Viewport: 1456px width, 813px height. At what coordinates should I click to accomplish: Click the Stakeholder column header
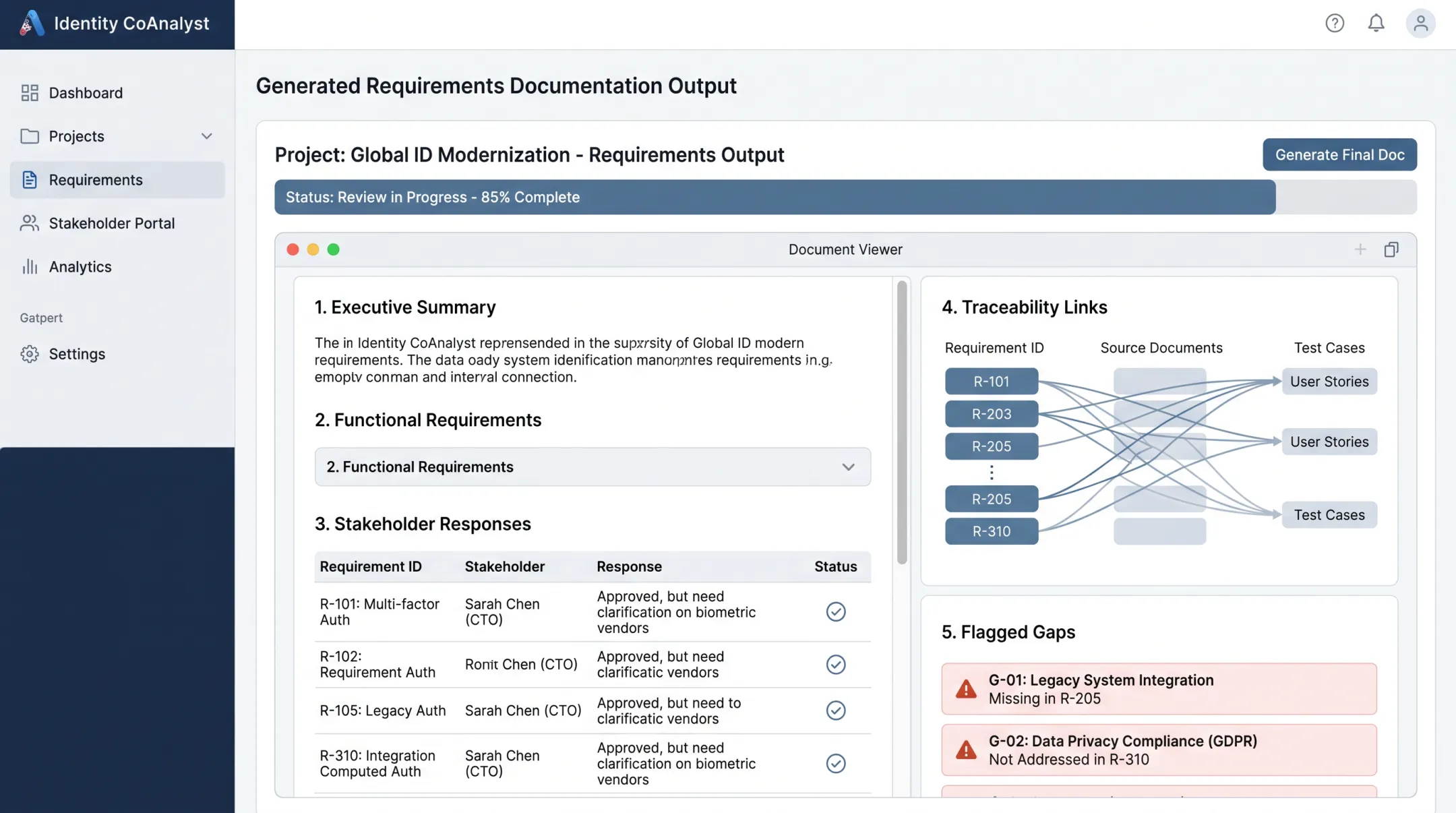[x=505, y=566]
